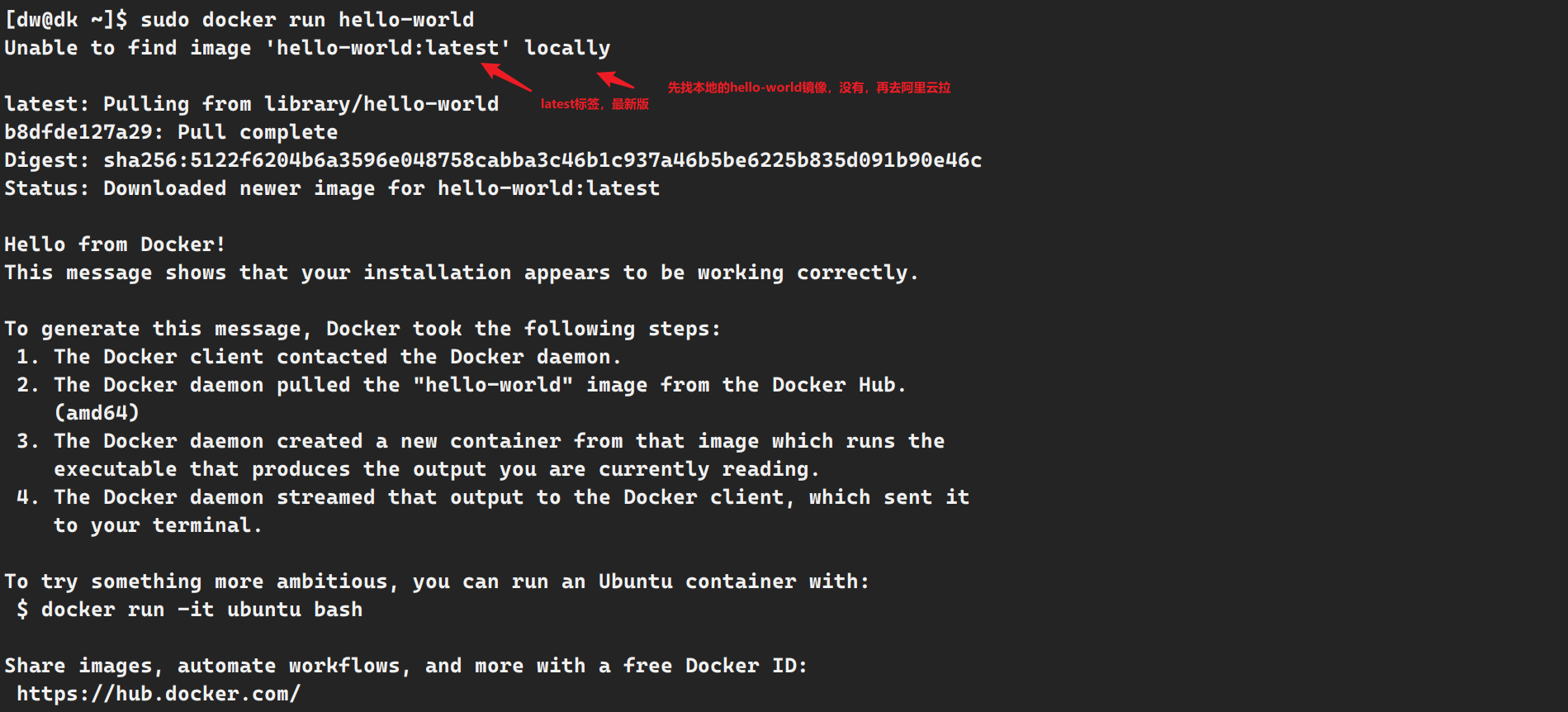This screenshot has width=1568, height=712.
Task: Click the 'Status: Downloaded newer image' line
Action: [x=332, y=188]
